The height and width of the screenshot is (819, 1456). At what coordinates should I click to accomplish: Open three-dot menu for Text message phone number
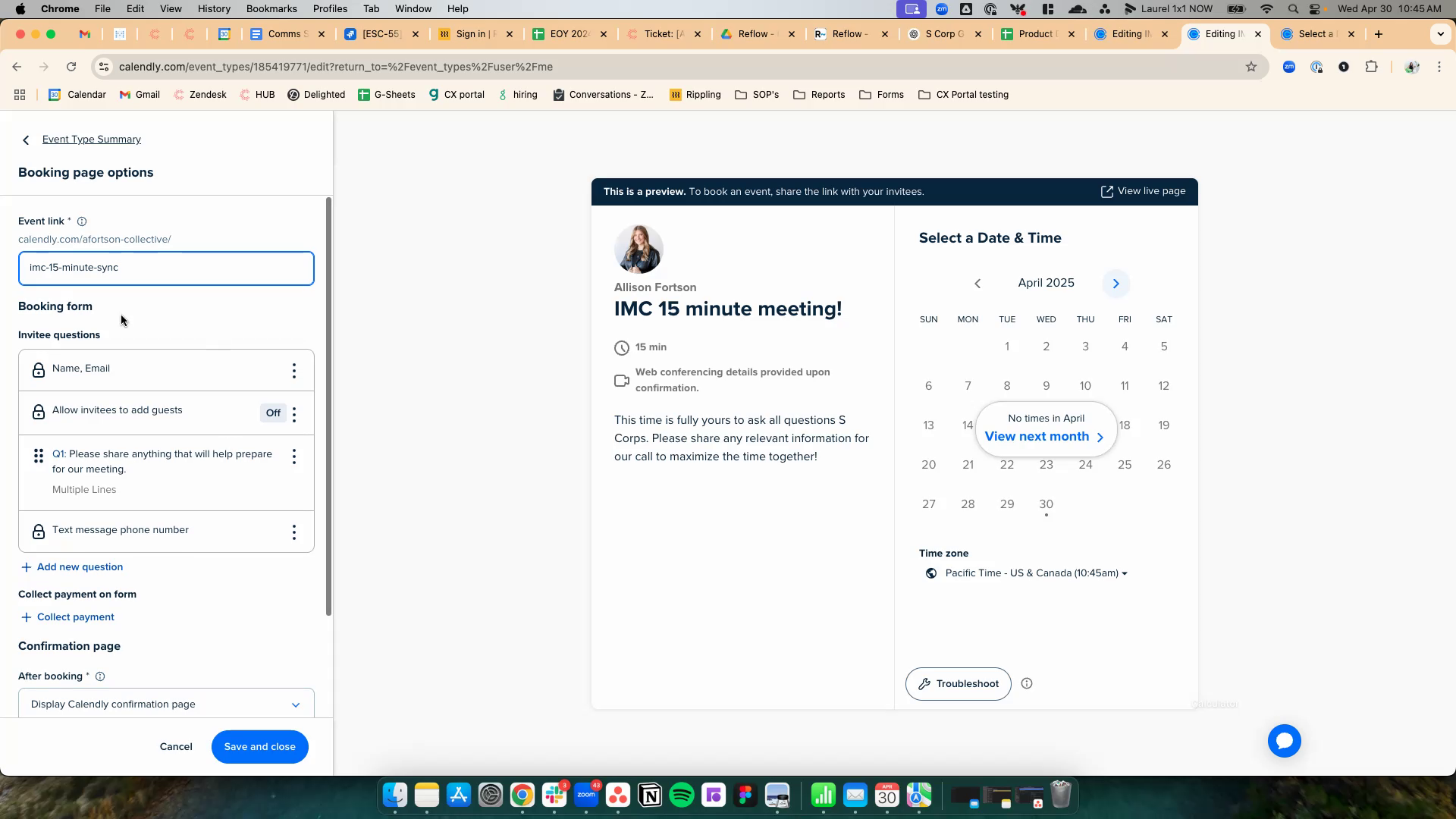(x=294, y=532)
